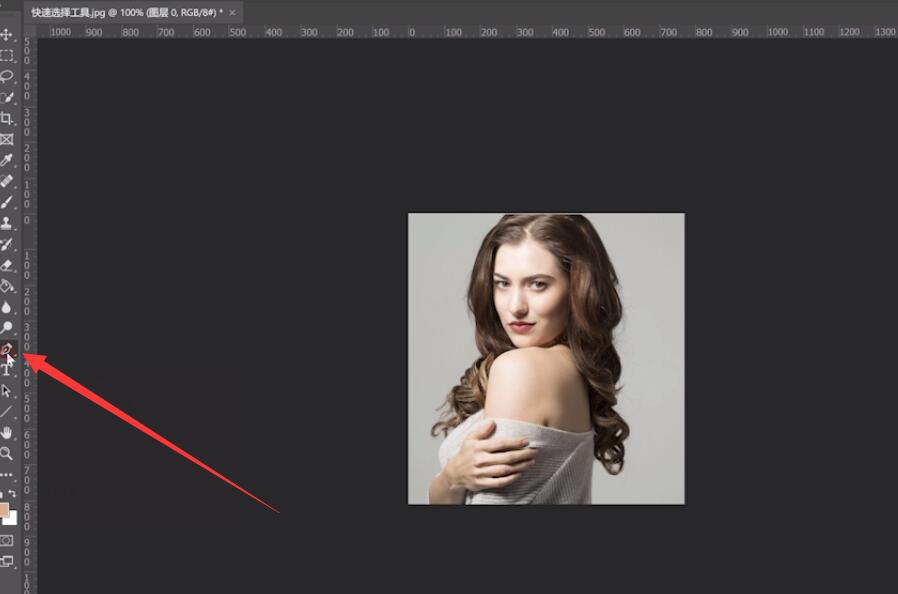Select the Horizontal Type tool

7,370
